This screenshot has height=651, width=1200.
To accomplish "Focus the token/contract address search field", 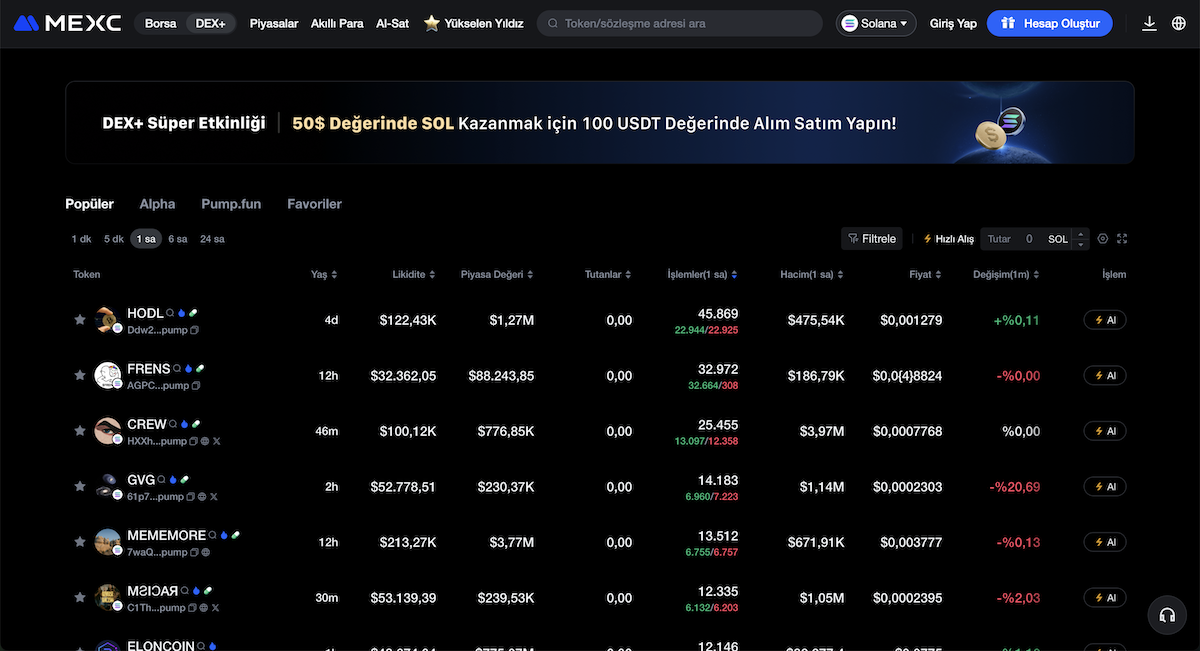I will [x=681, y=23].
